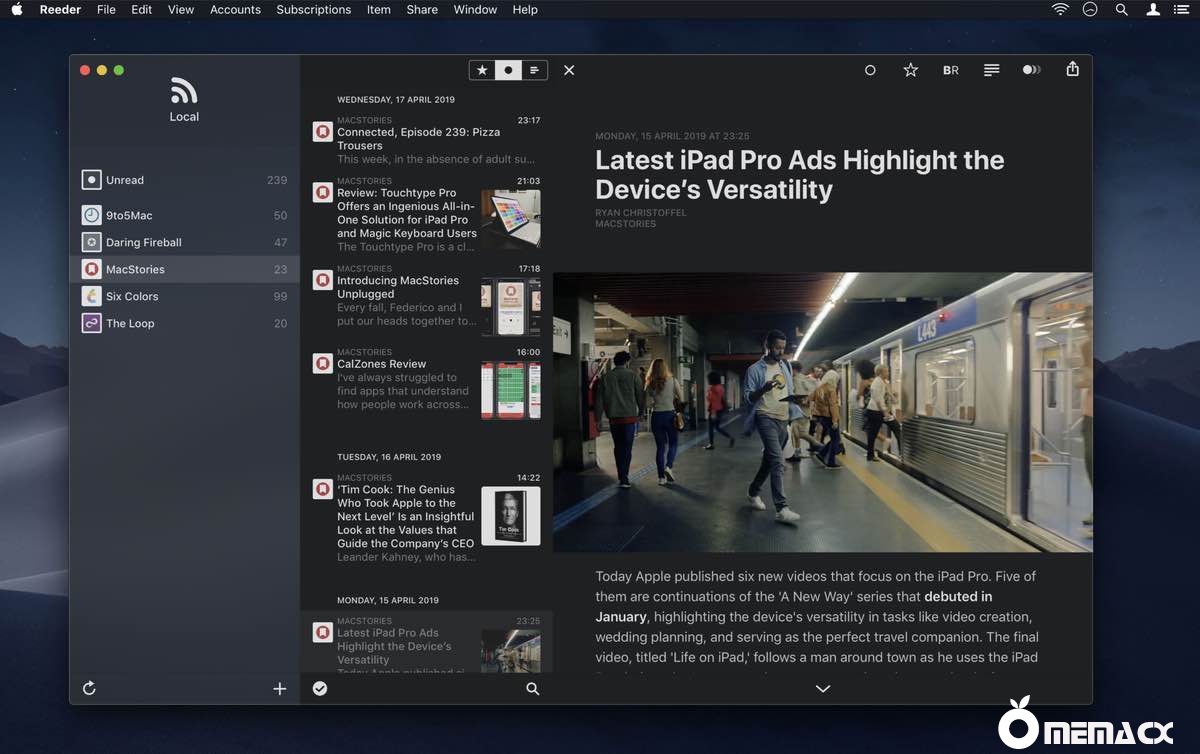Refresh feeds with the reload icon

89,688
